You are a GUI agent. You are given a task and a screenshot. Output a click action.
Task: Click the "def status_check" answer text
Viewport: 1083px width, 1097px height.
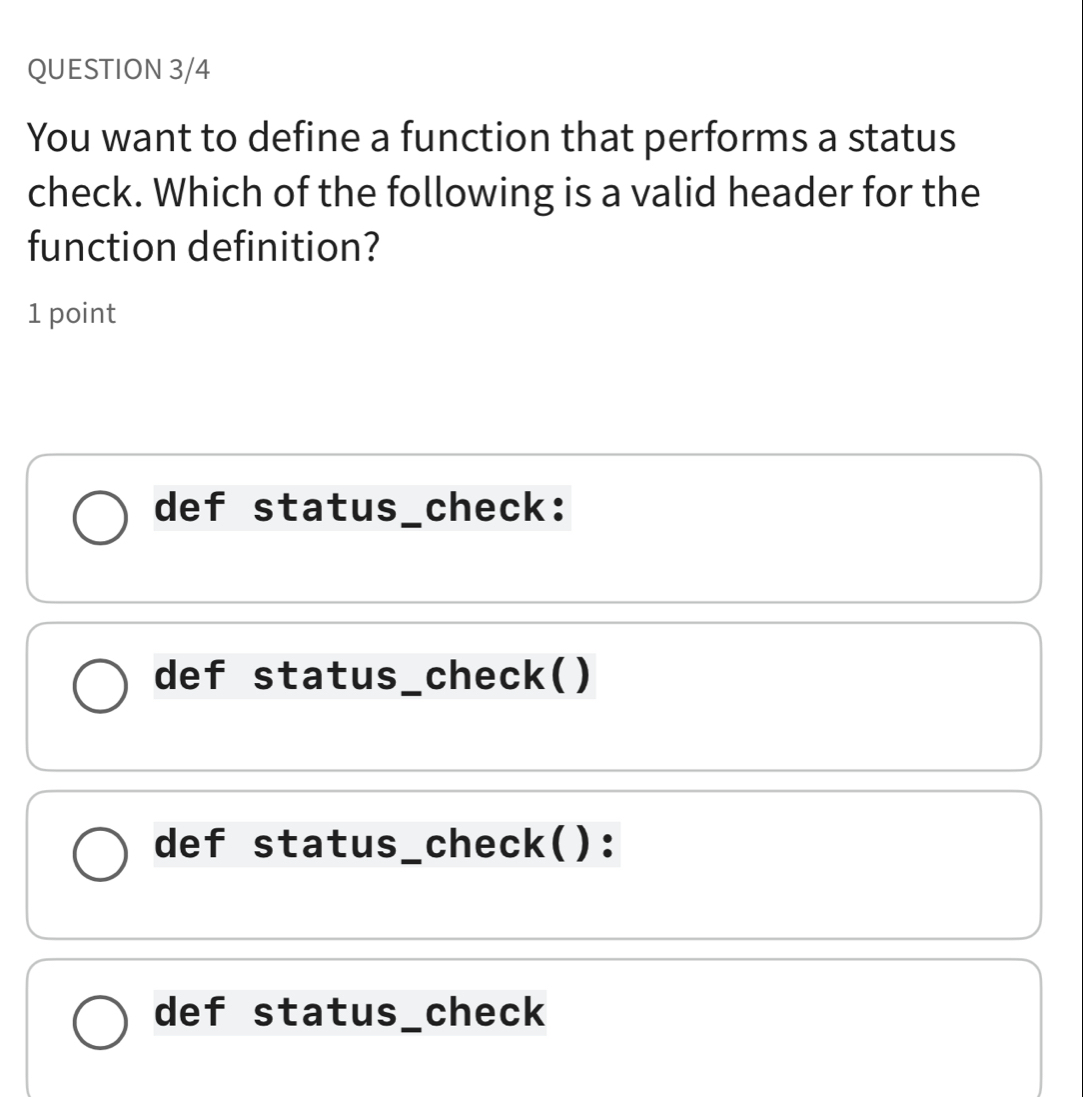[348, 1014]
